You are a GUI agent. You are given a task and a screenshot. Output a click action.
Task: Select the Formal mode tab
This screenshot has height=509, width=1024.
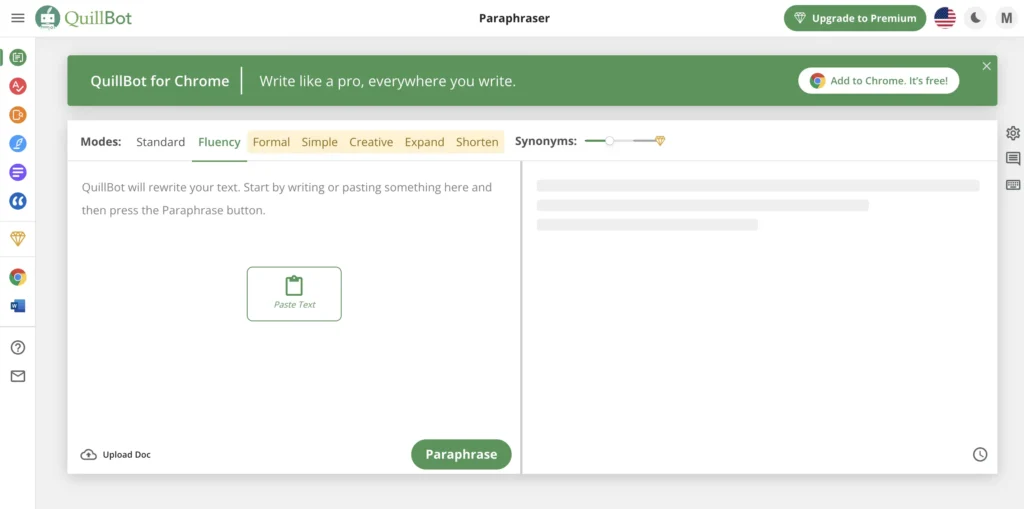[271, 142]
